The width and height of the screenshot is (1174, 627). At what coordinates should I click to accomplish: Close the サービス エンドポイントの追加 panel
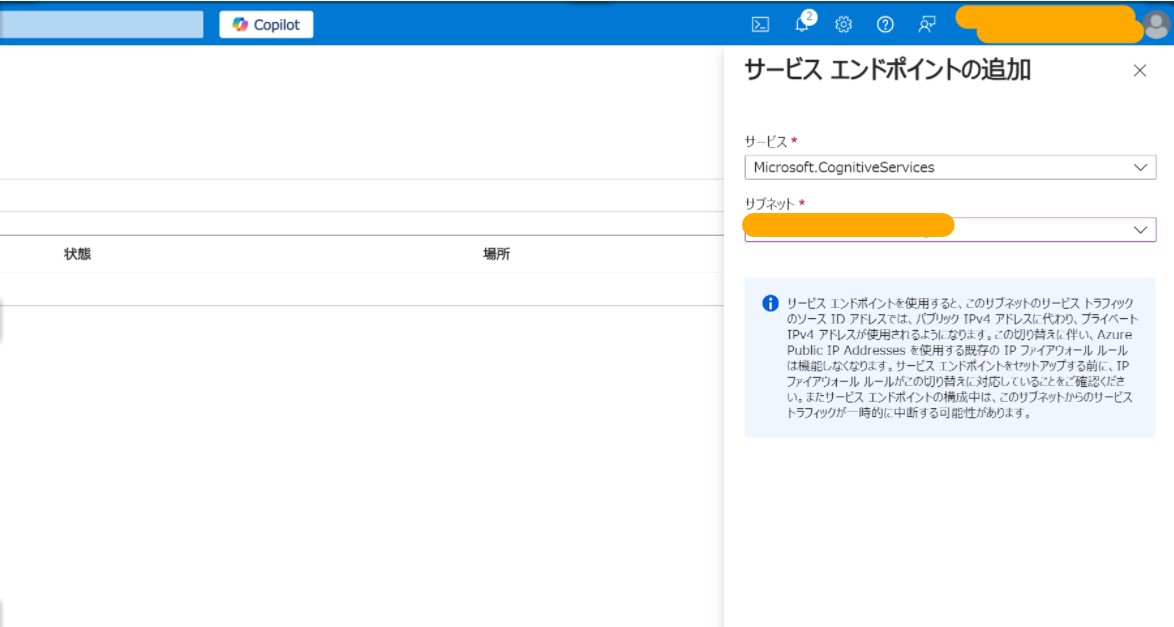tap(1138, 69)
